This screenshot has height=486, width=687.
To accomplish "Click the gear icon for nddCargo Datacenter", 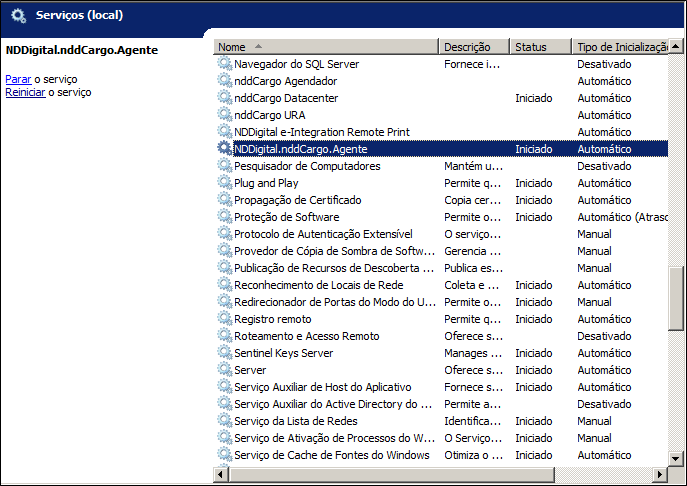I will [224, 98].
